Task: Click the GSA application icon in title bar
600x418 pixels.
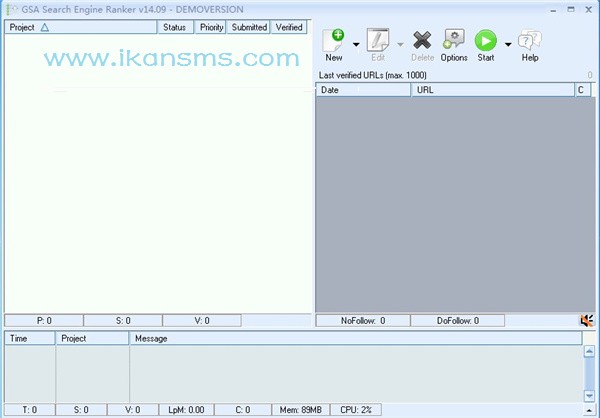Action: (11, 10)
